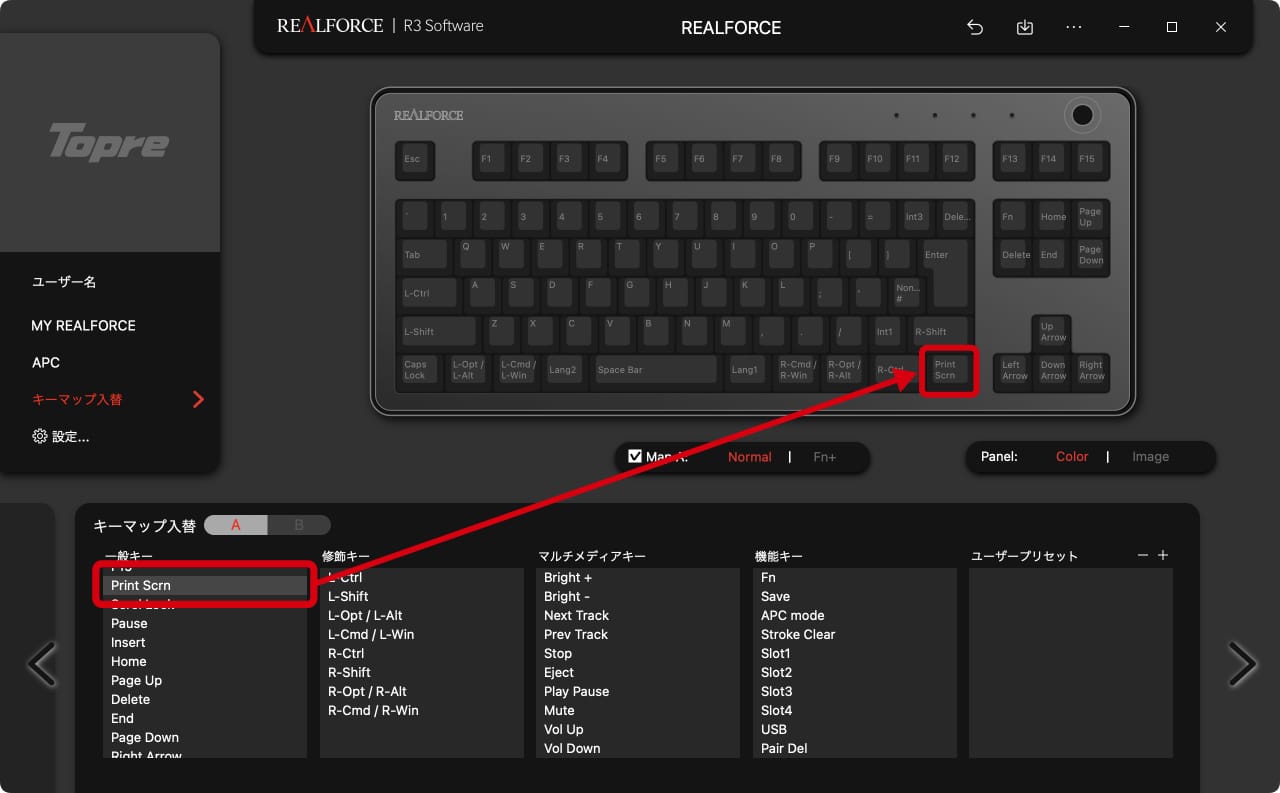Click the back arrow icon in title bar

tap(975, 28)
